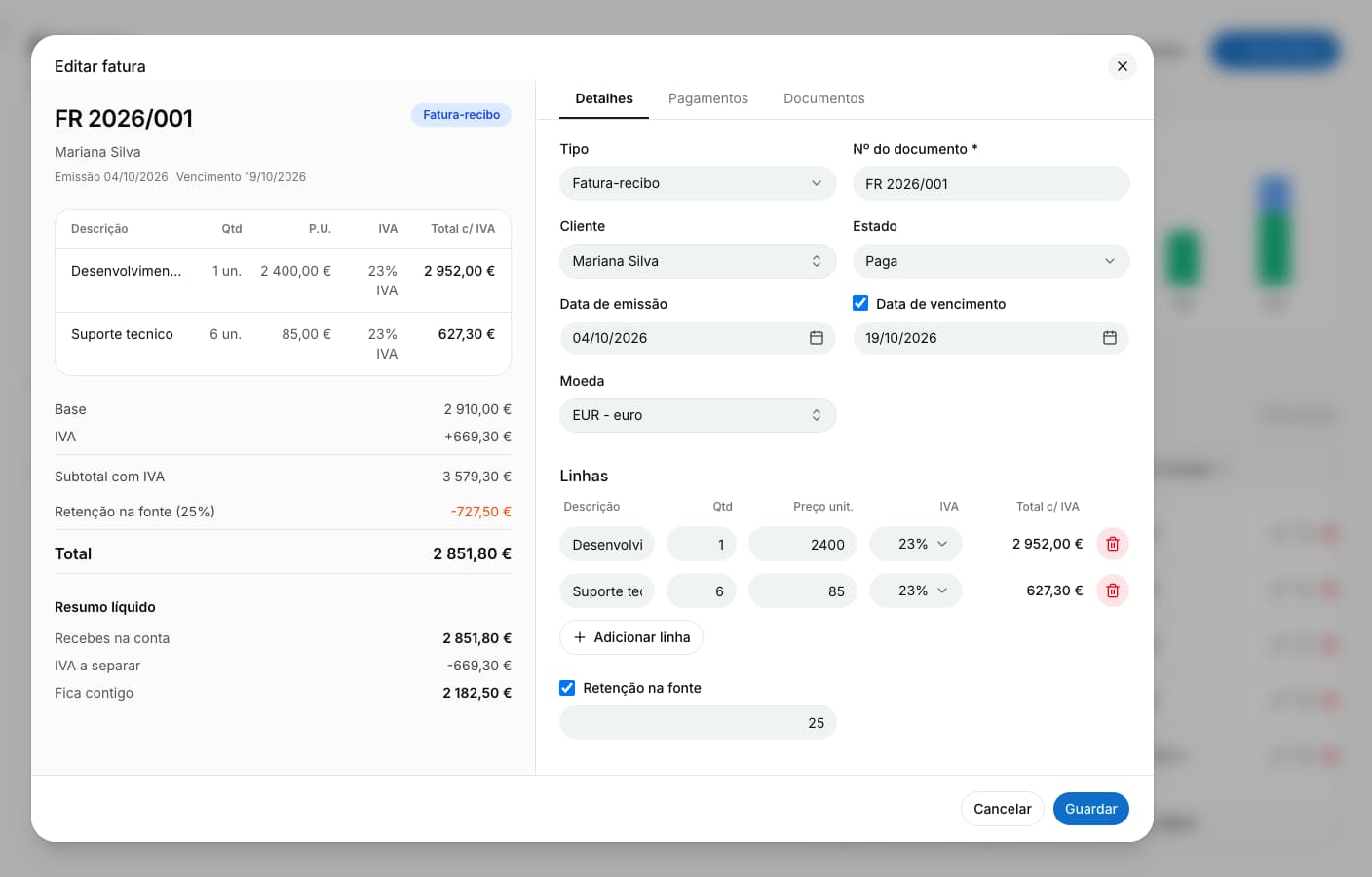Viewport: 1372px width, 877px height.
Task: Open the Documentos tab
Action: [x=824, y=98]
